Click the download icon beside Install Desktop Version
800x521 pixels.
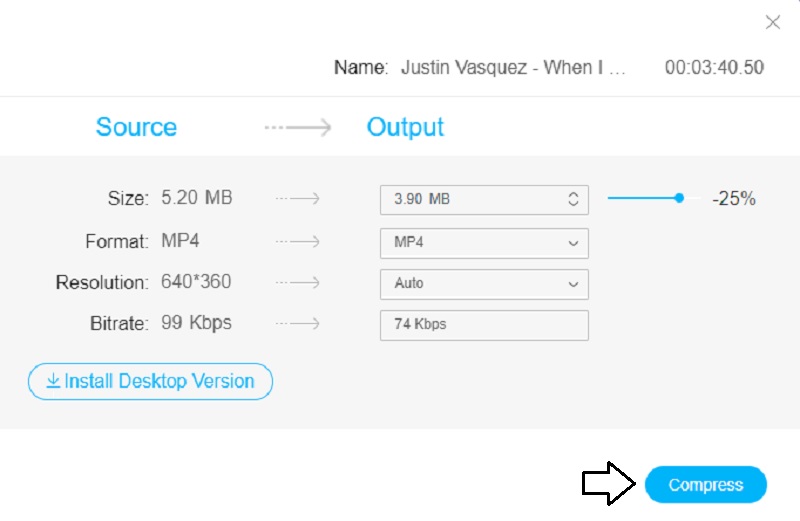tap(53, 381)
